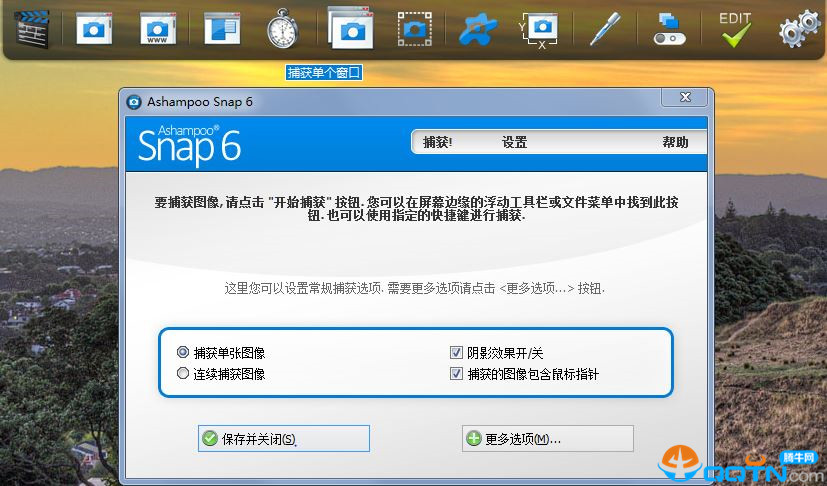Screen dimensions: 827x486
Task: Click the toggle switch icon in toolbar
Action: (x=669, y=28)
